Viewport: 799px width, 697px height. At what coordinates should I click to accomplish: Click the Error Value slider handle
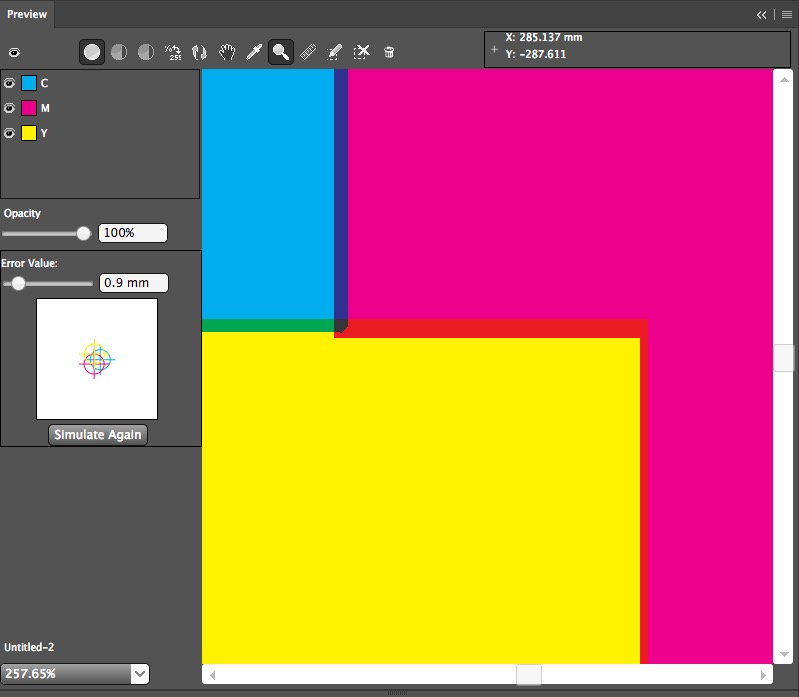18,283
